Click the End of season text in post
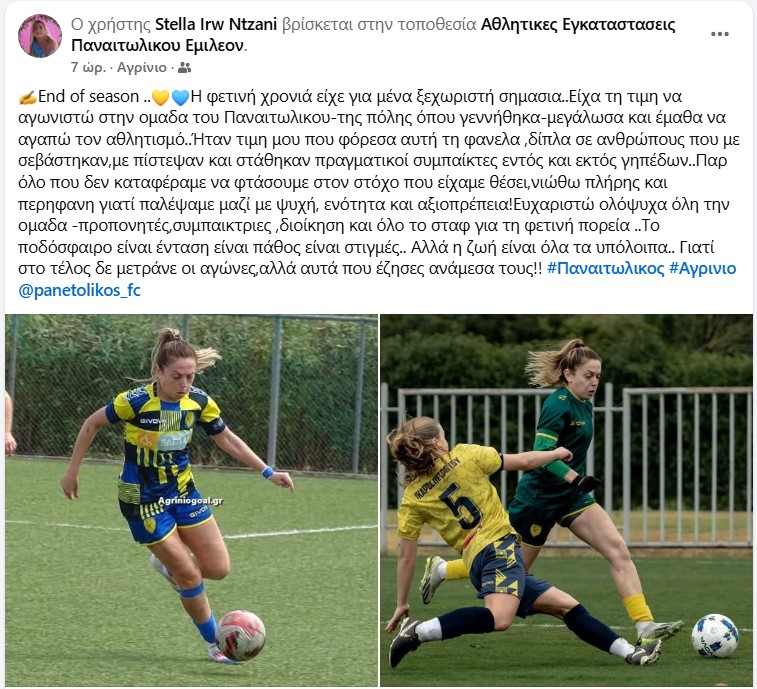757x689 pixels. click(89, 97)
